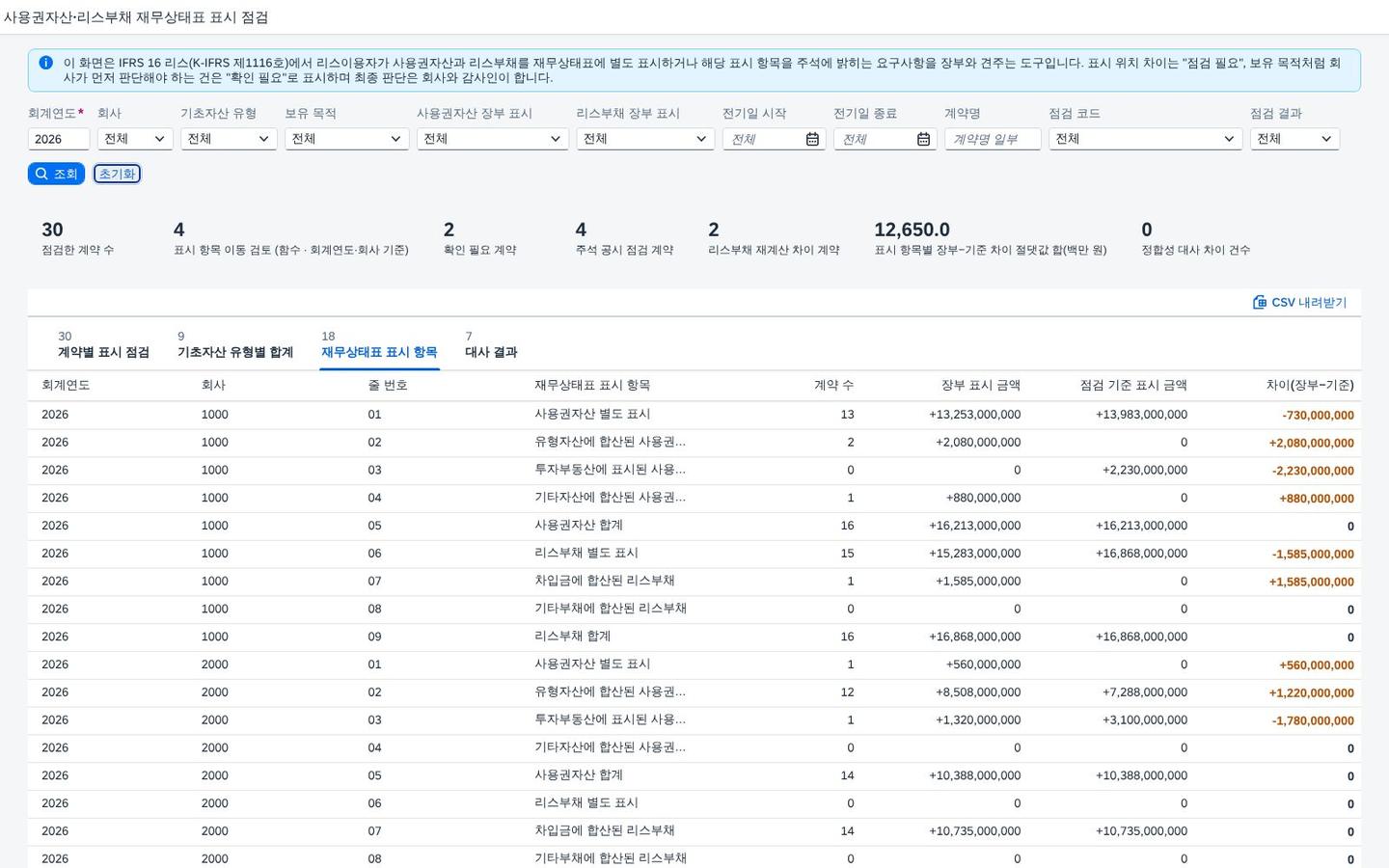Click the +1,585,000,000 difference value
1389x868 pixels.
pyautogui.click(x=1311, y=582)
